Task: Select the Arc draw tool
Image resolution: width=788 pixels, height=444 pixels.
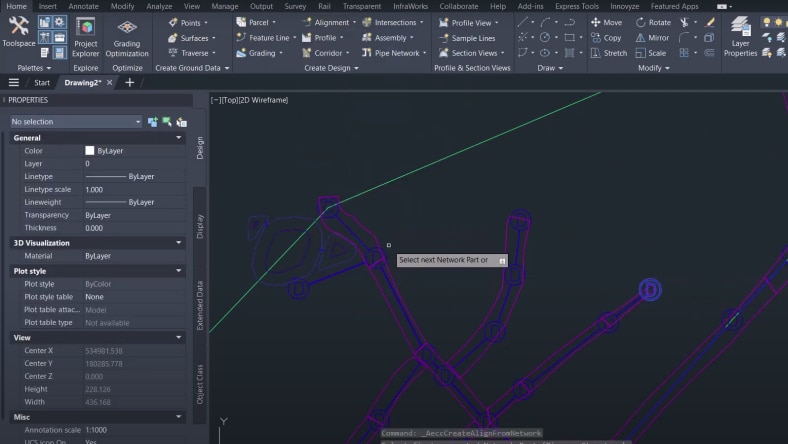Action: point(545,22)
